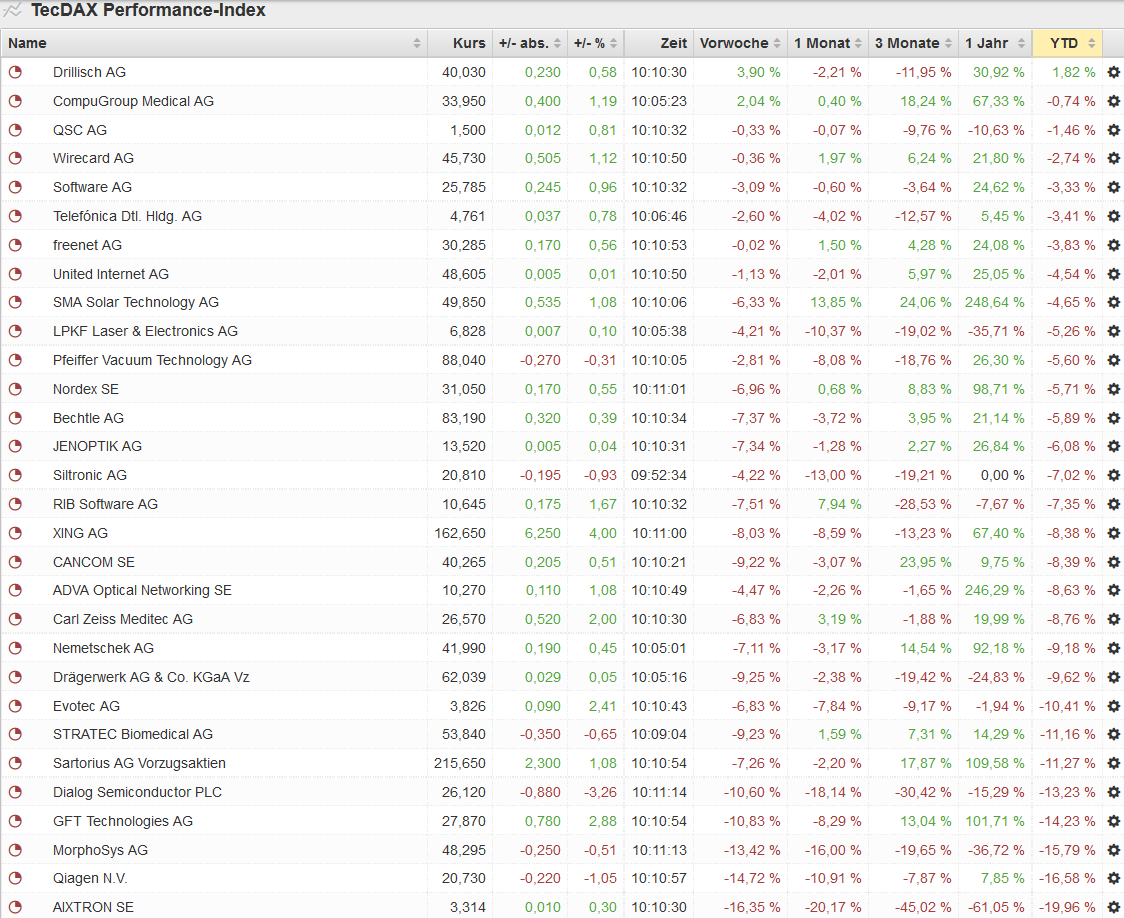
Task: Open the pie chart icon for Bechtle AG
Action: (15, 418)
